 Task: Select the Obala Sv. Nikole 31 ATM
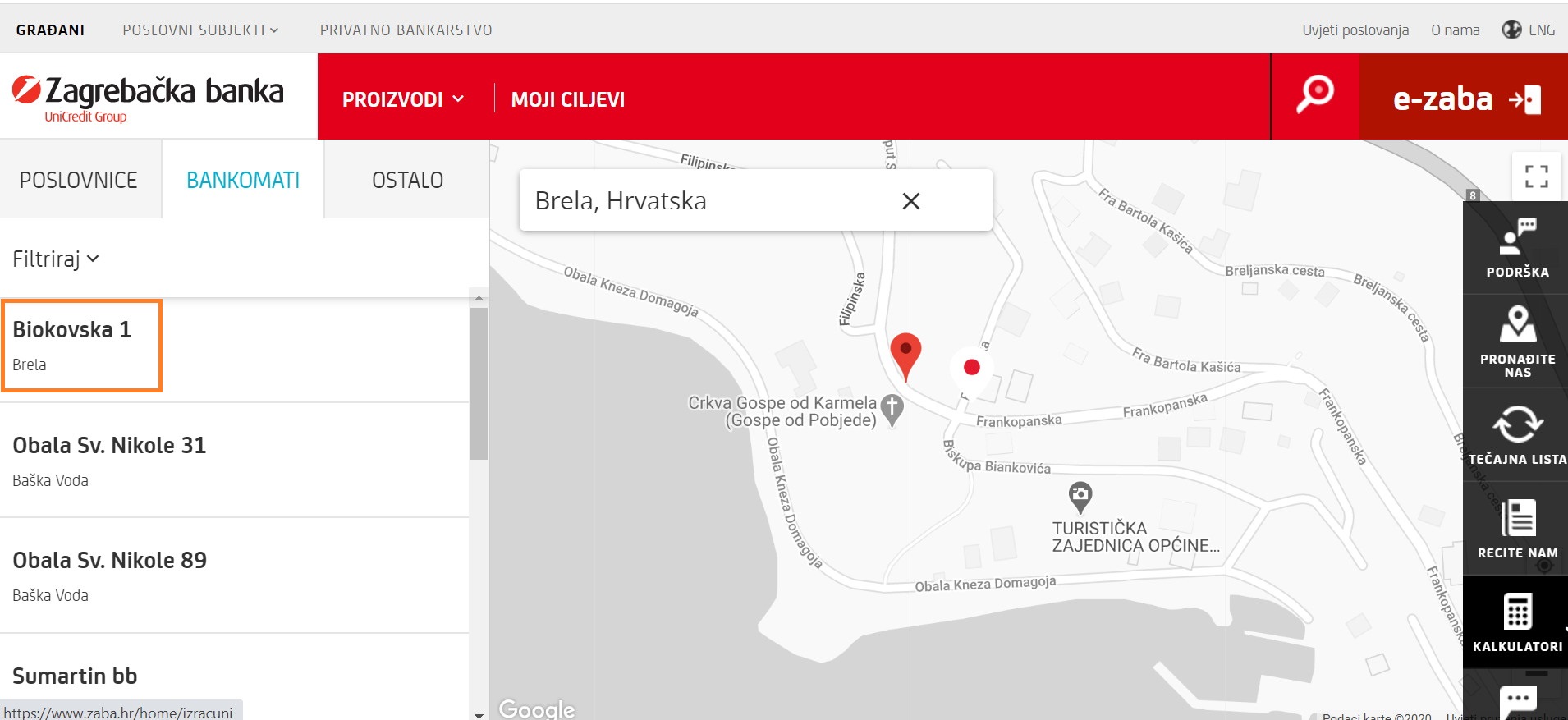pyautogui.click(x=109, y=460)
